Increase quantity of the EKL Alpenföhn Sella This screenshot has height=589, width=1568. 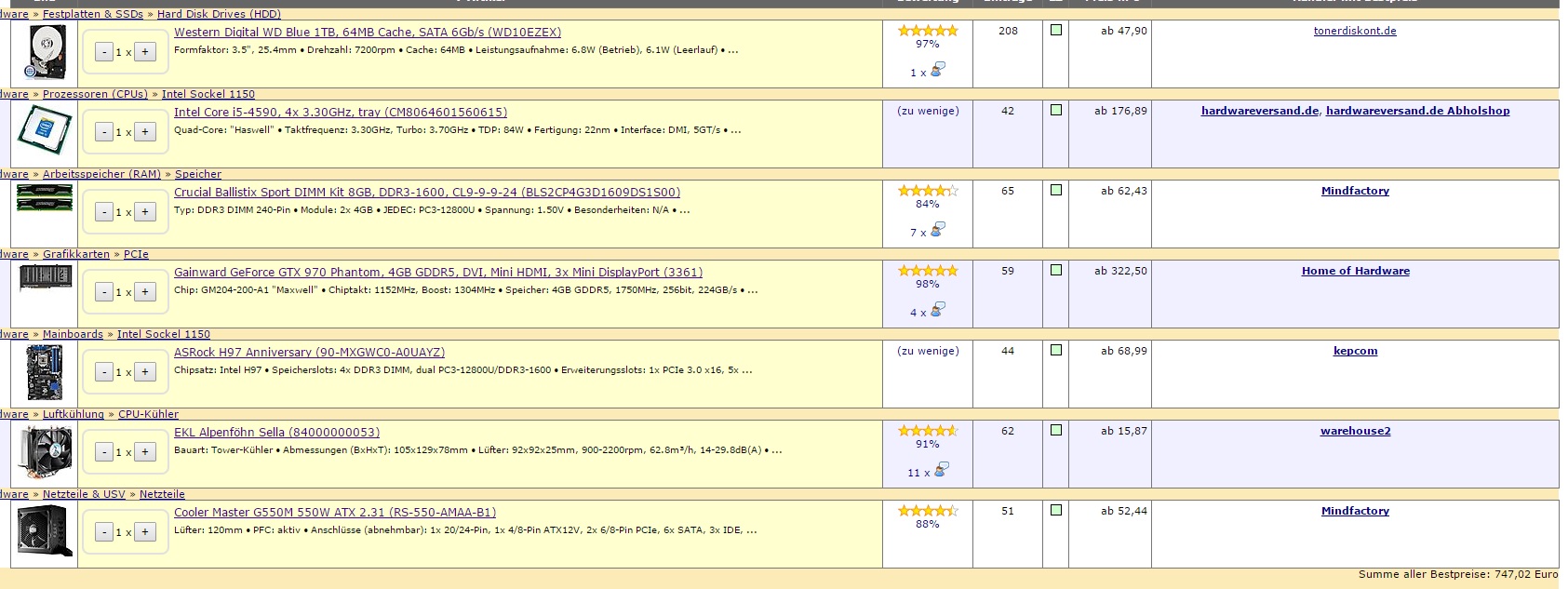click(x=145, y=452)
